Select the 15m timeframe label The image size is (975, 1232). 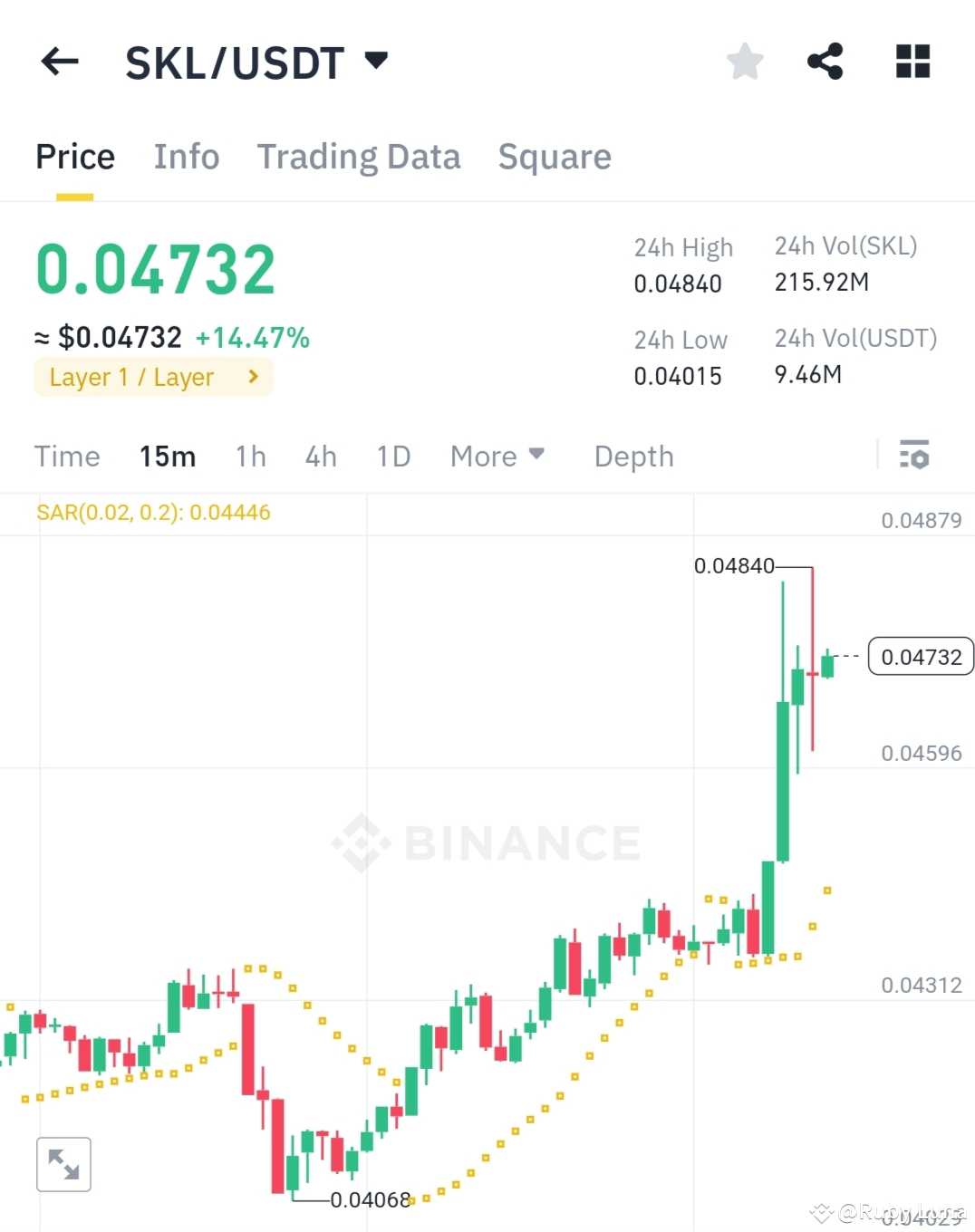(168, 456)
